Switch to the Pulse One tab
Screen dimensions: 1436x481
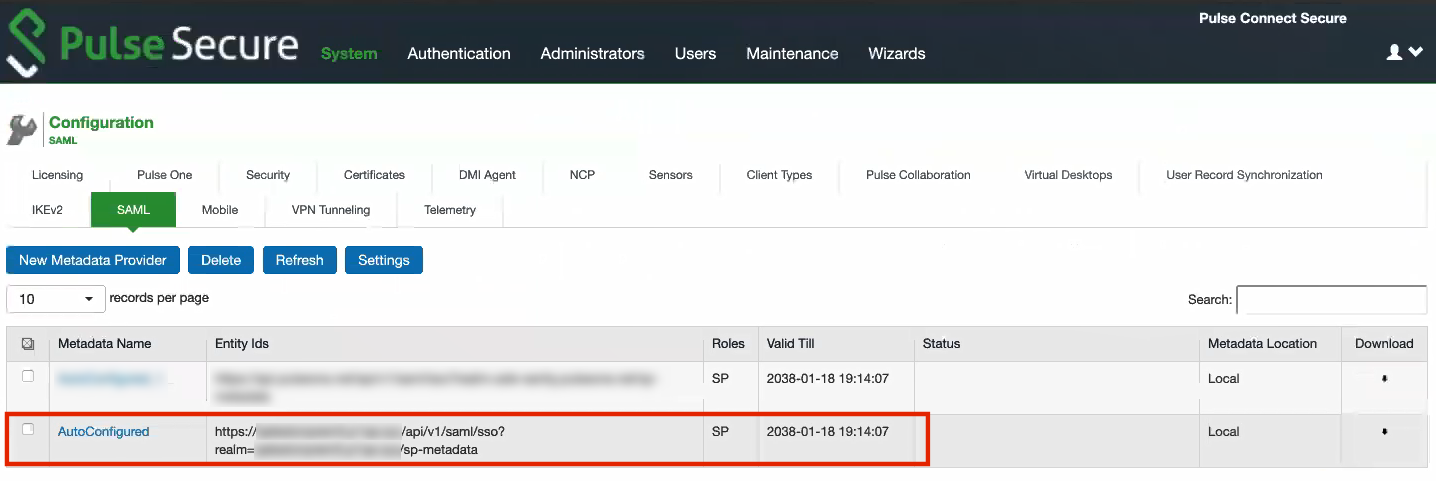coord(165,175)
